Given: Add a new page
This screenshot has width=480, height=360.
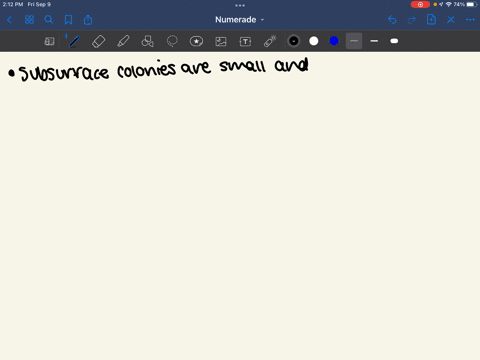Looking at the screenshot, I should click(x=431, y=20).
